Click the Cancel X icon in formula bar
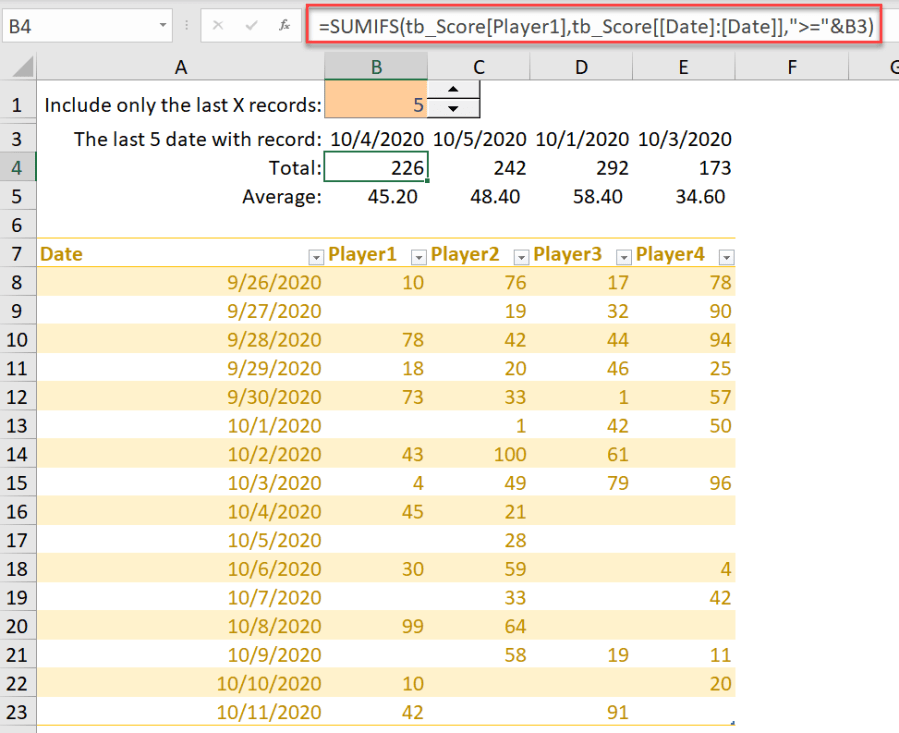899x733 pixels. point(219,26)
